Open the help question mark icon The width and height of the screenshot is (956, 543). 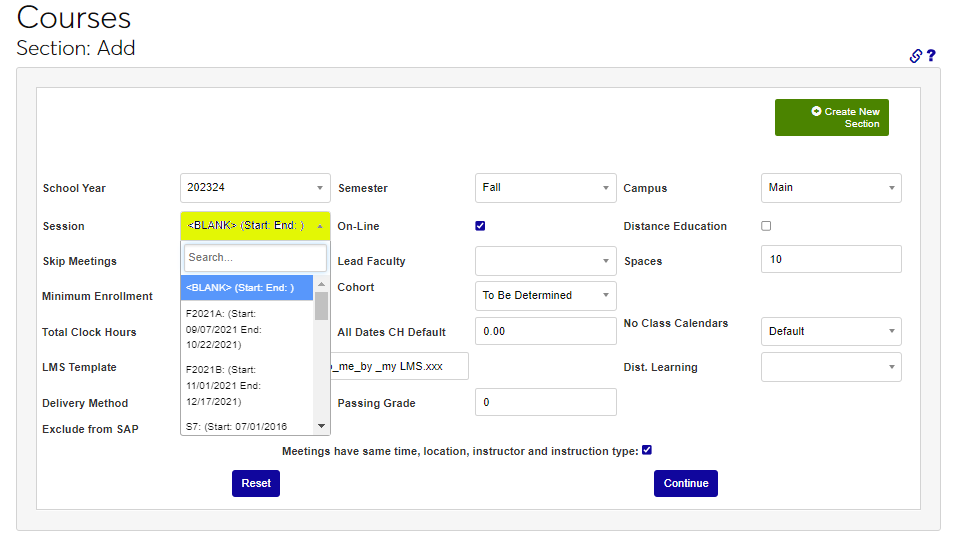coord(931,56)
